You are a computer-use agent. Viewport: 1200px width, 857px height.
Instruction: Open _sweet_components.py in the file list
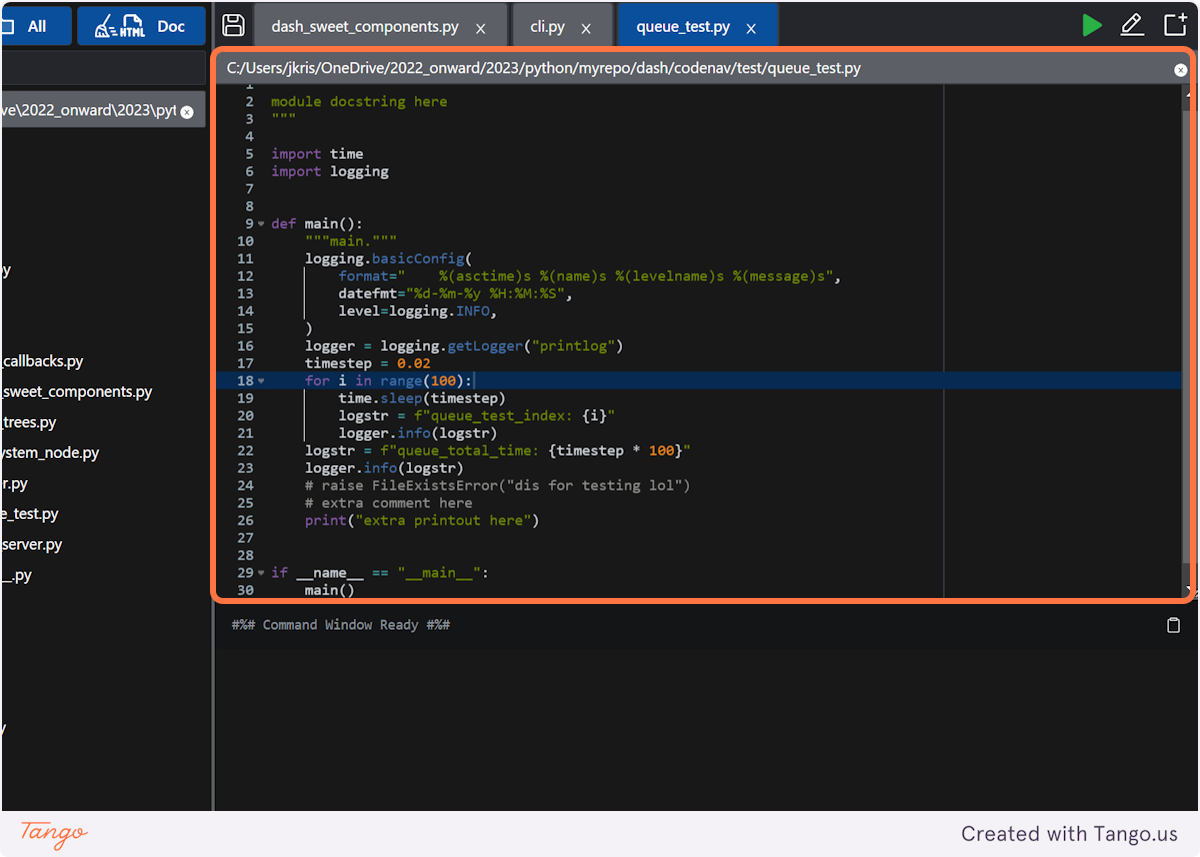pyautogui.click(x=76, y=392)
